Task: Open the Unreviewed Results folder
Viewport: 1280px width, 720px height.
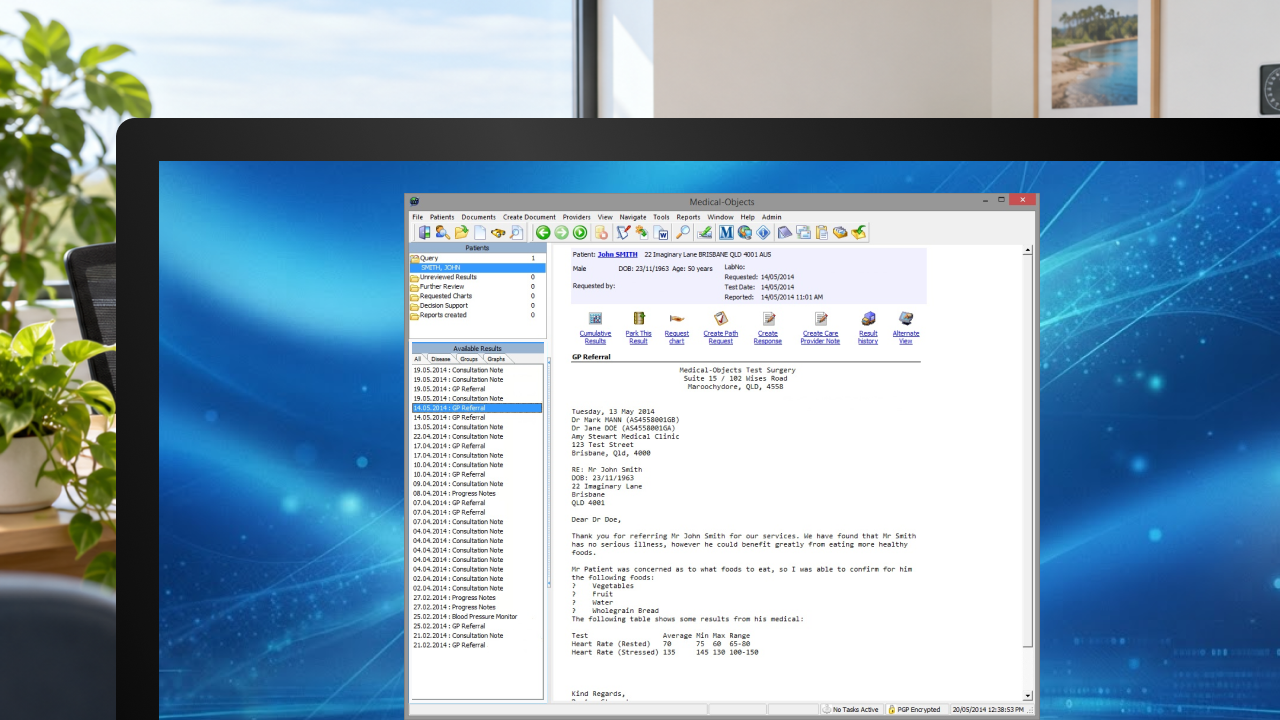Action: tap(478, 277)
